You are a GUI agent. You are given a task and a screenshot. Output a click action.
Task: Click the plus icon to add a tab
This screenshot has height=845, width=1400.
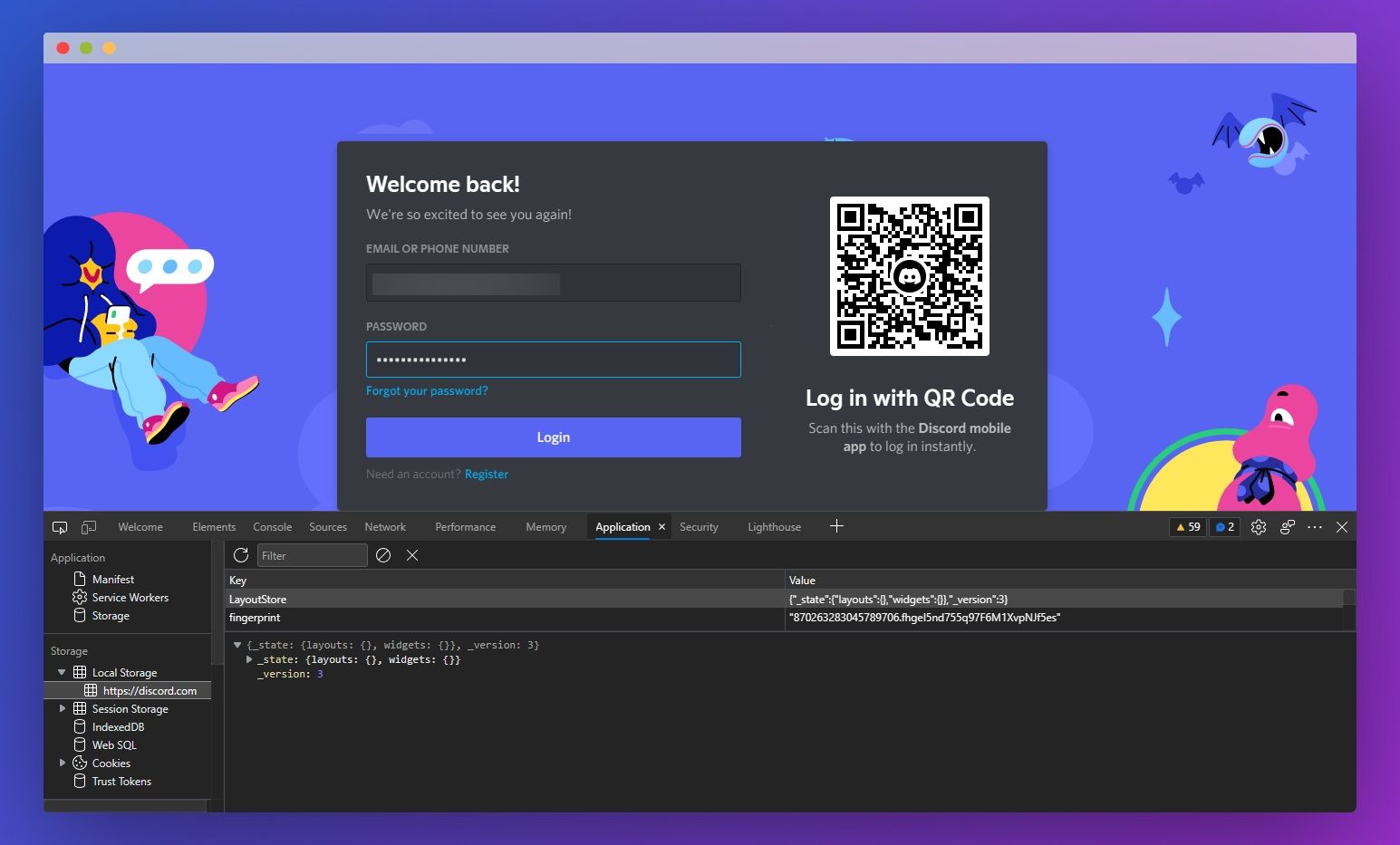pyautogui.click(x=836, y=526)
